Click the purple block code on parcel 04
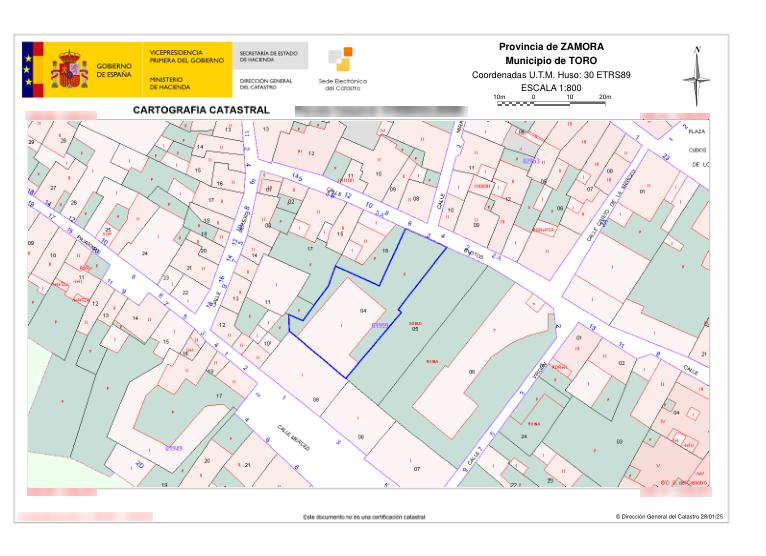This screenshot has width=766, height=556. pyautogui.click(x=380, y=325)
